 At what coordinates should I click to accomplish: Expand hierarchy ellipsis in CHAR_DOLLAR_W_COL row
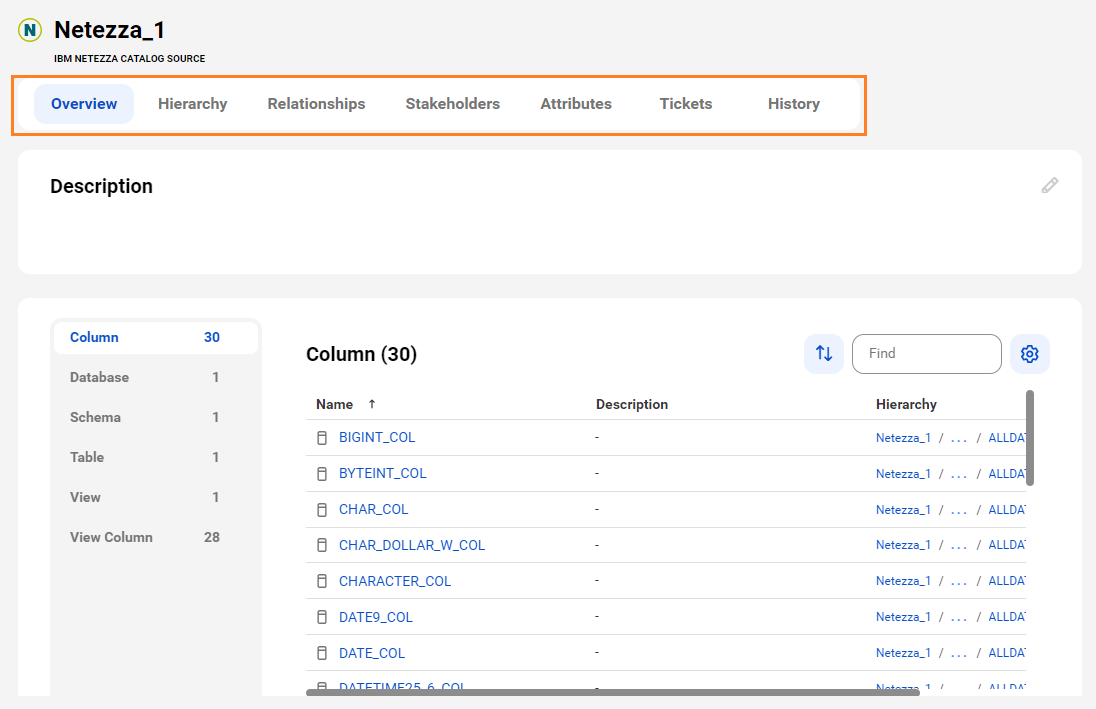tap(959, 545)
